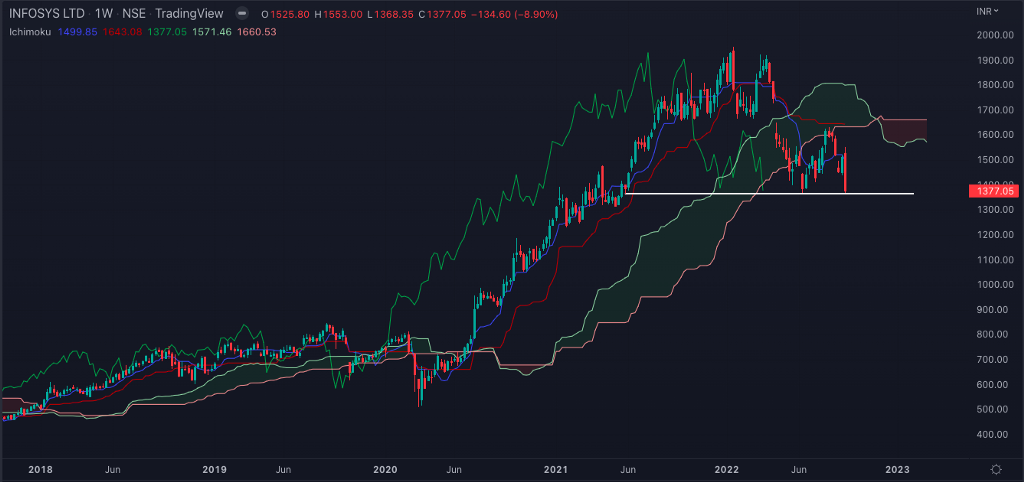Click Ichimoku blue value 1499.85
The image size is (1024, 482).
click(x=77, y=31)
